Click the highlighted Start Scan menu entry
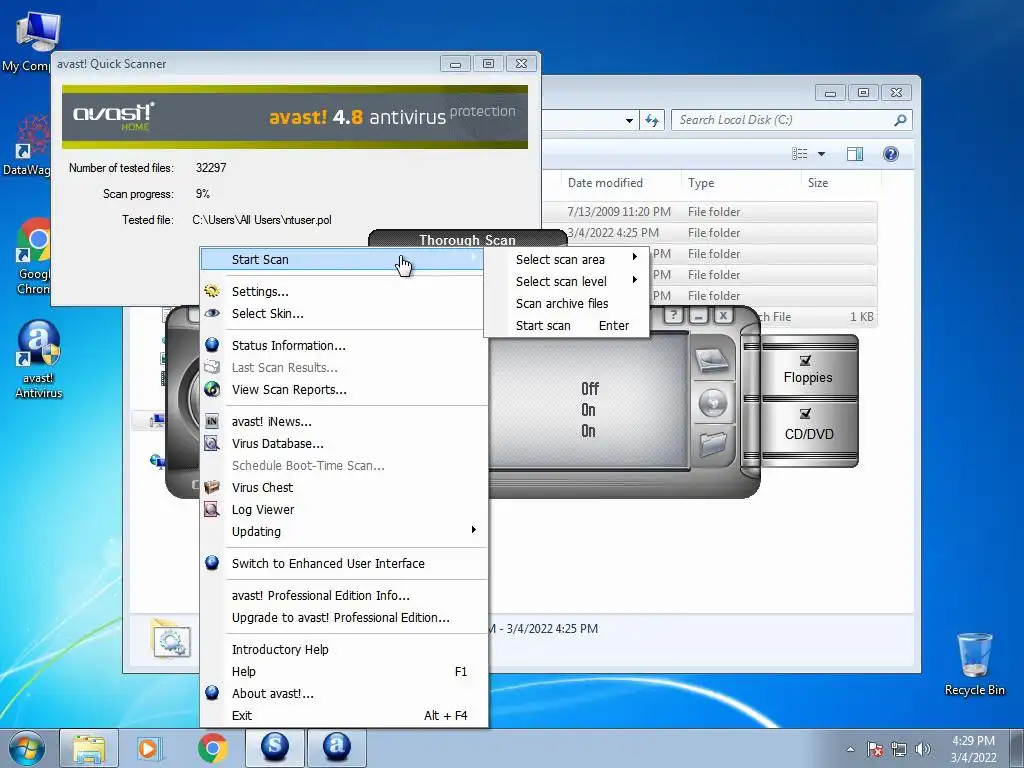Viewport: 1024px width, 768px height. click(344, 259)
